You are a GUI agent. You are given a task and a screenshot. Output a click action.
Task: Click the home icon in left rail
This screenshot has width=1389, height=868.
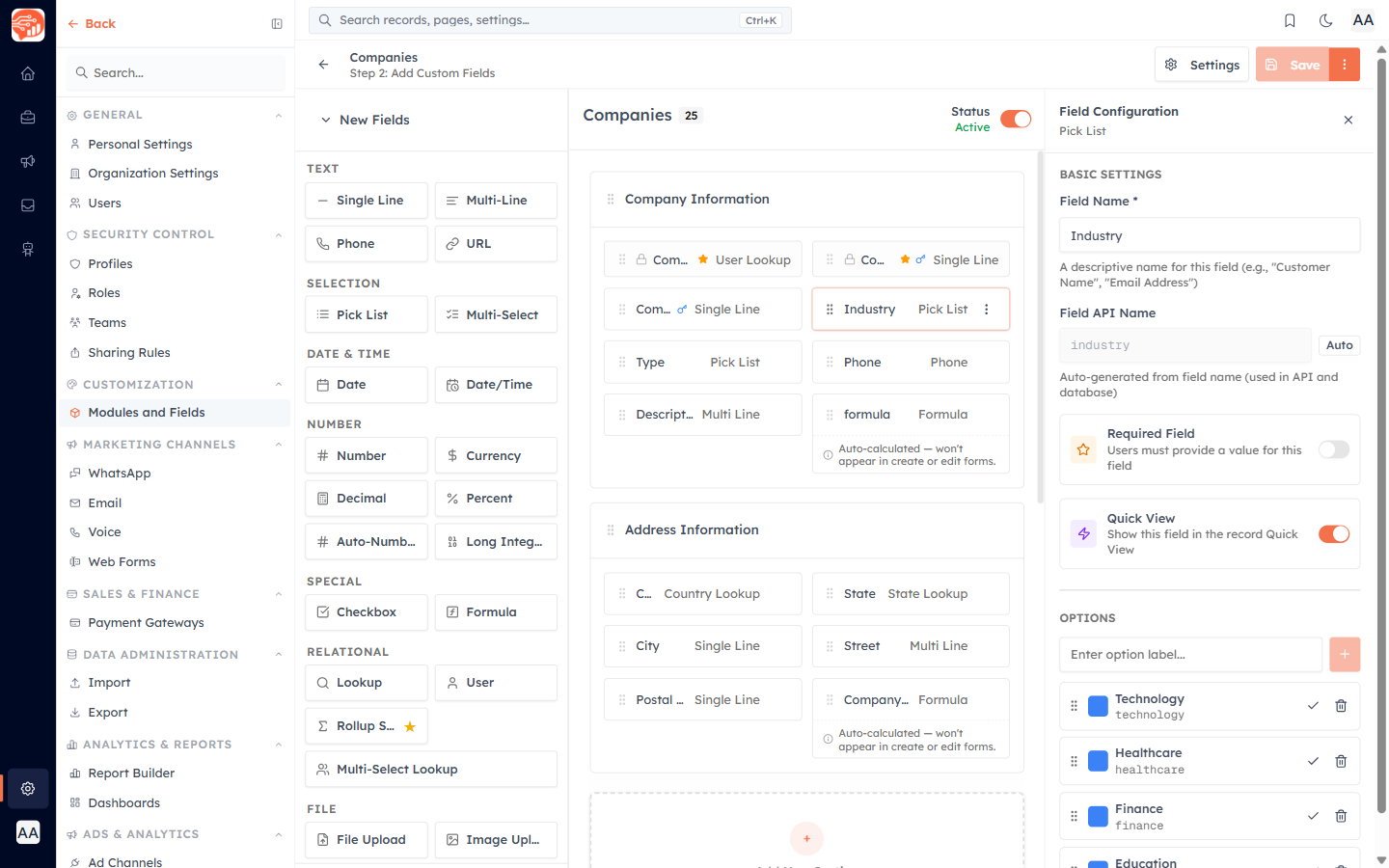(x=28, y=73)
